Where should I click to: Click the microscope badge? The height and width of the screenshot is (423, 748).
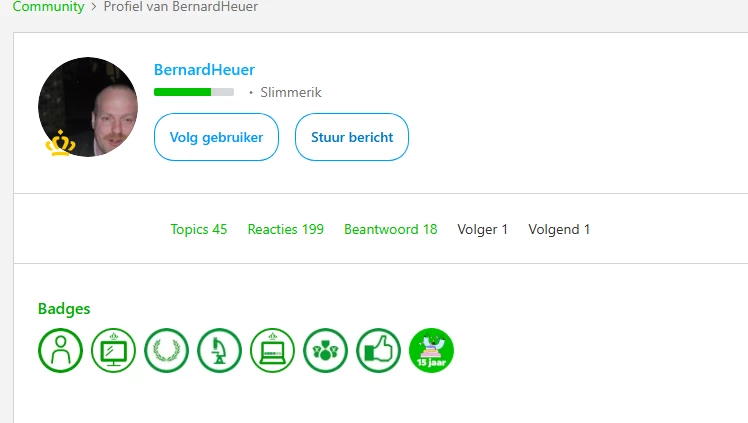(x=219, y=351)
